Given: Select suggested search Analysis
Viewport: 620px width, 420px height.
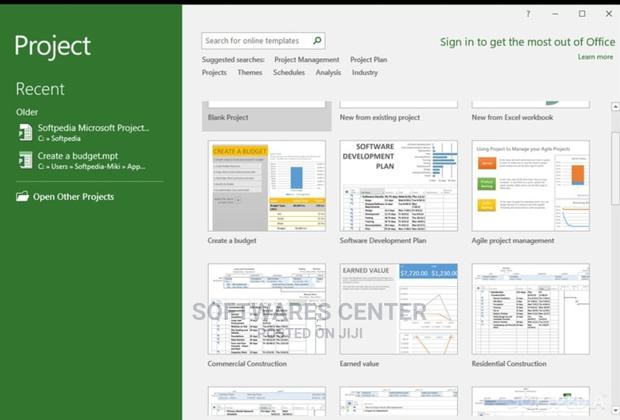Looking at the screenshot, I should click(328, 73).
